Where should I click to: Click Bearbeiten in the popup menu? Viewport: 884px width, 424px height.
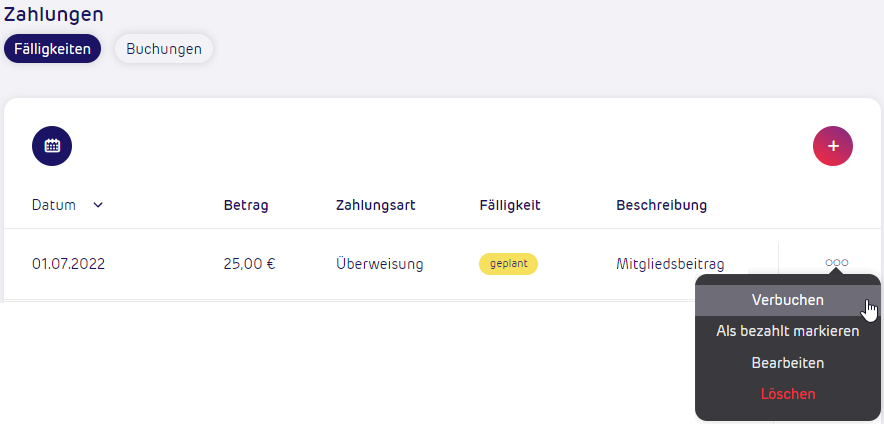[787, 363]
